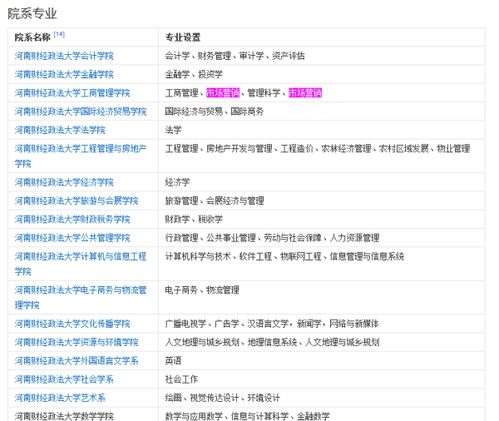Click the 法学 majors cell

tap(322, 130)
